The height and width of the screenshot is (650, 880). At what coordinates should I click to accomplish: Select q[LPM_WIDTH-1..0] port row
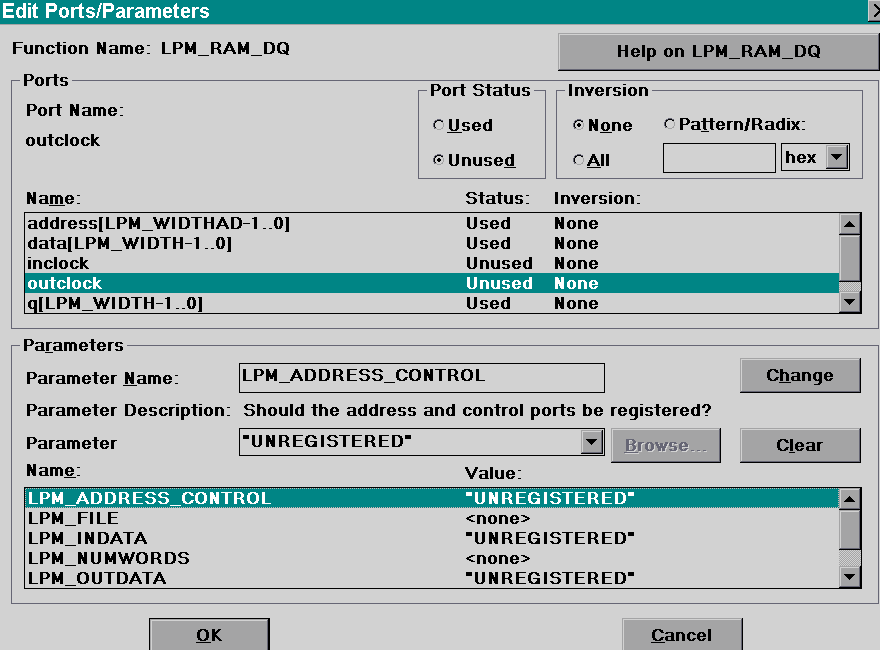click(x=432, y=303)
